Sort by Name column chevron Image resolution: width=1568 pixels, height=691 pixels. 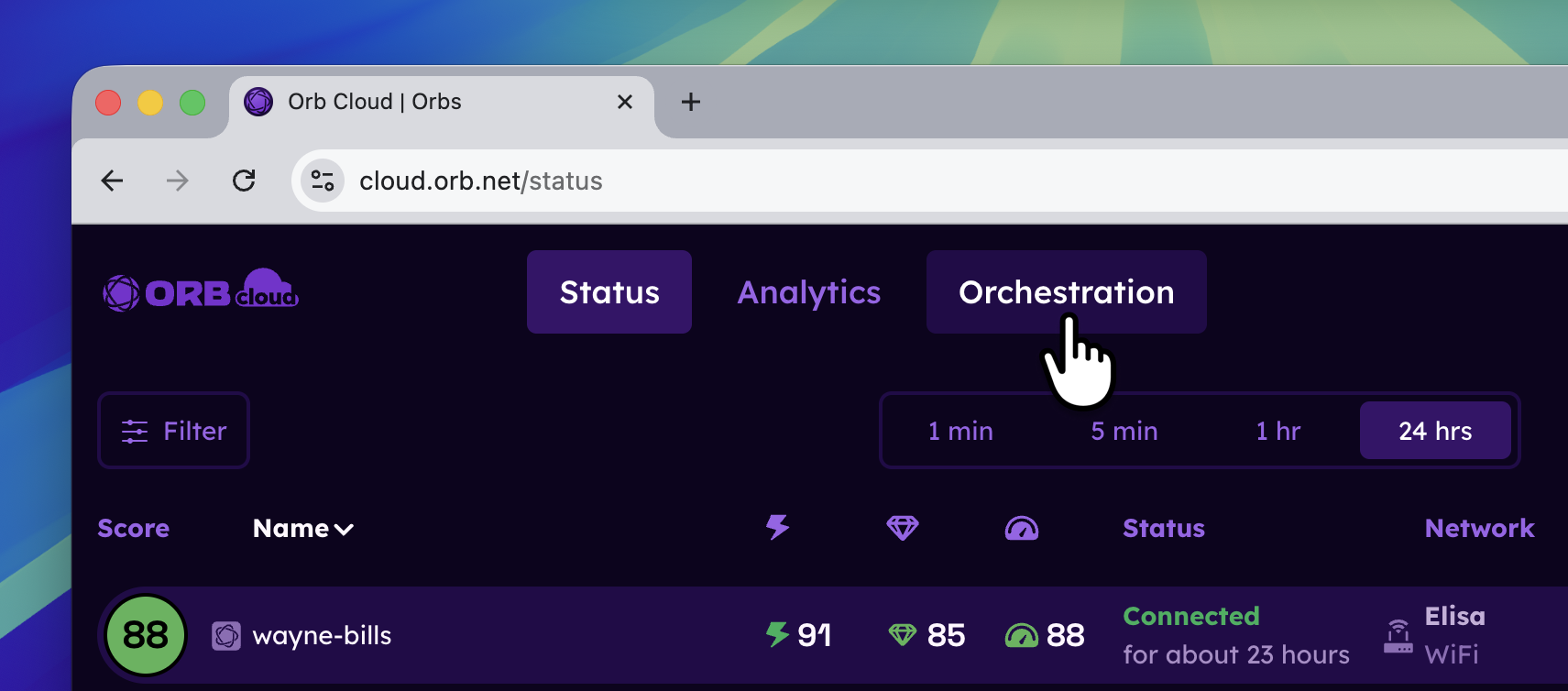tap(344, 529)
